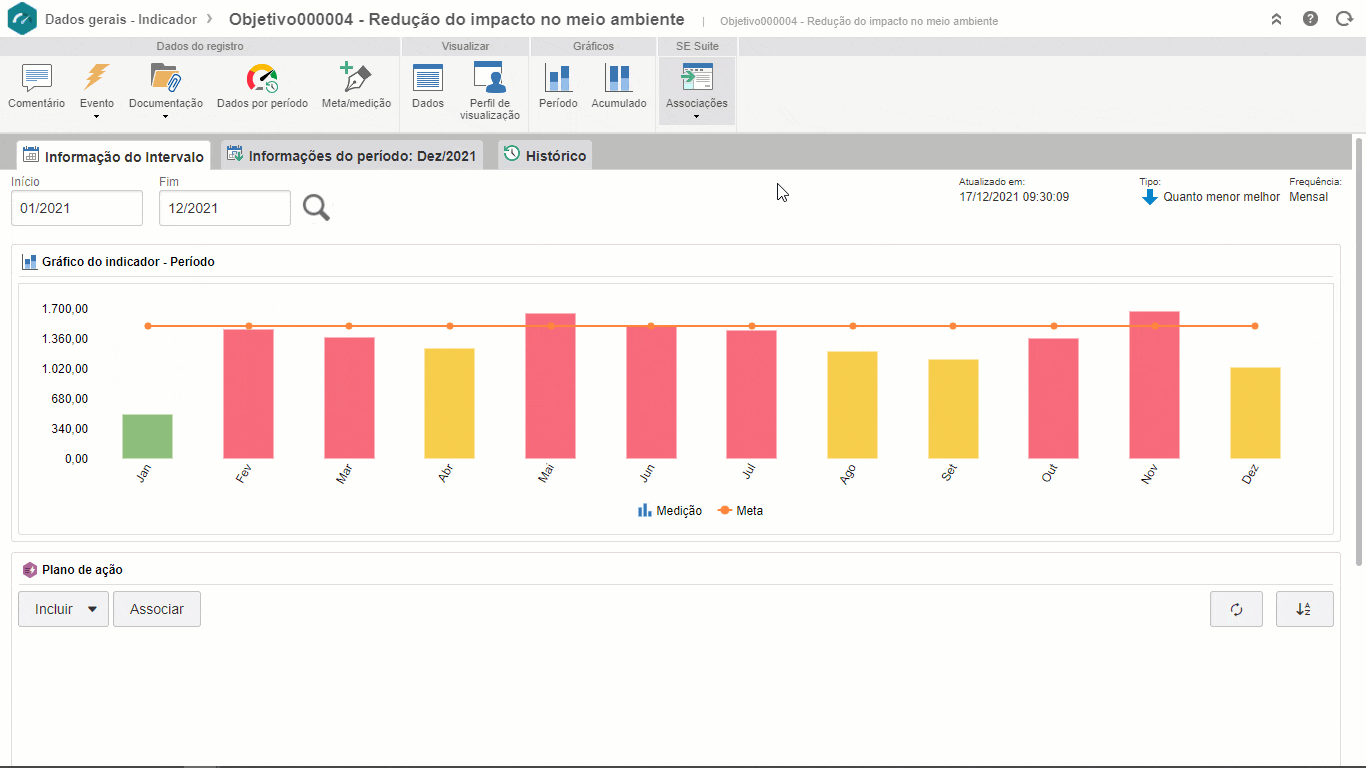This screenshot has width=1366, height=768.
Task: Click the 'Mensal' frequency value
Action: tap(1308, 197)
